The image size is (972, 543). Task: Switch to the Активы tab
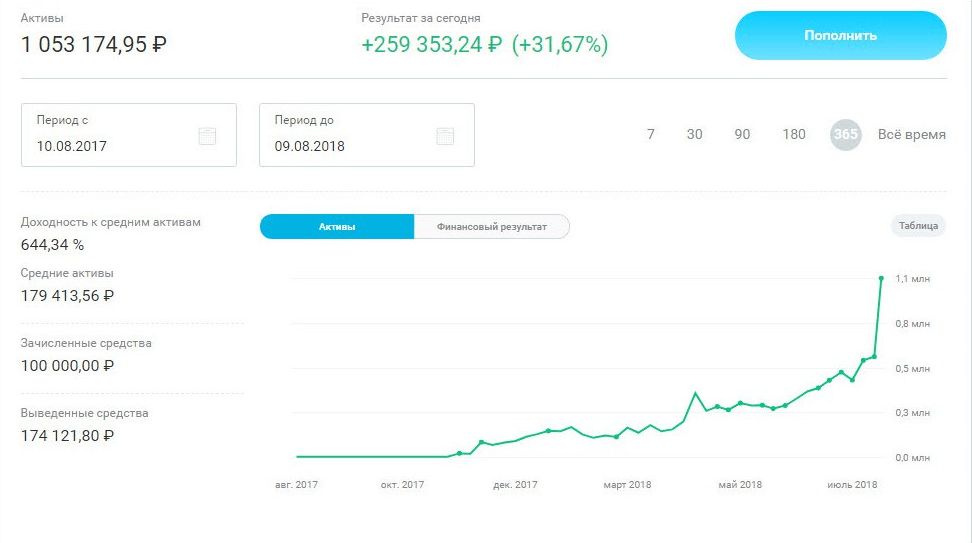(337, 227)
